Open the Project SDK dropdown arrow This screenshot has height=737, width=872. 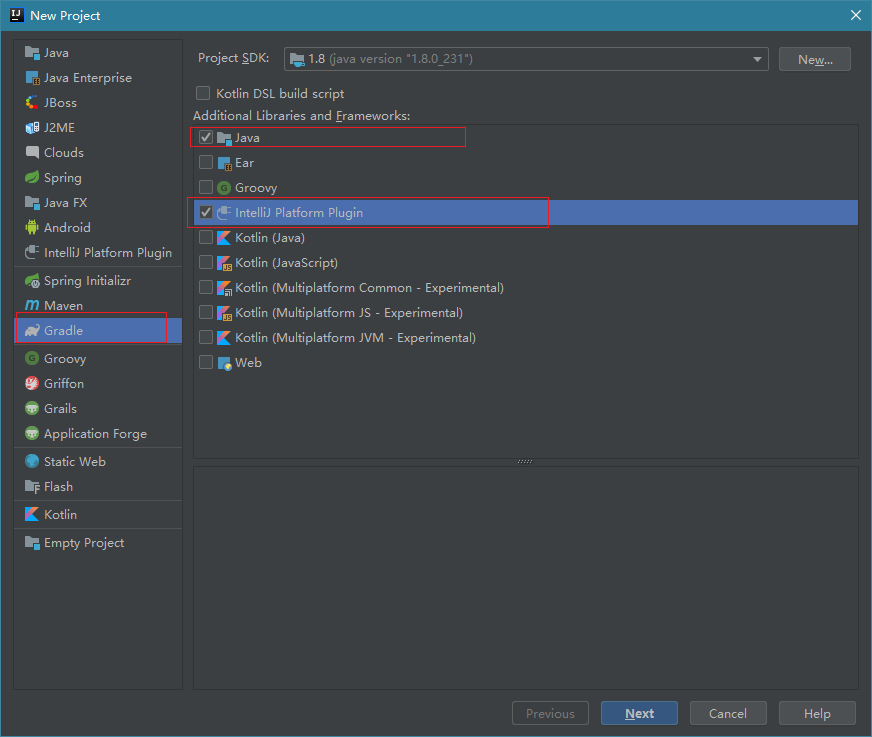[x=757, y=59]
